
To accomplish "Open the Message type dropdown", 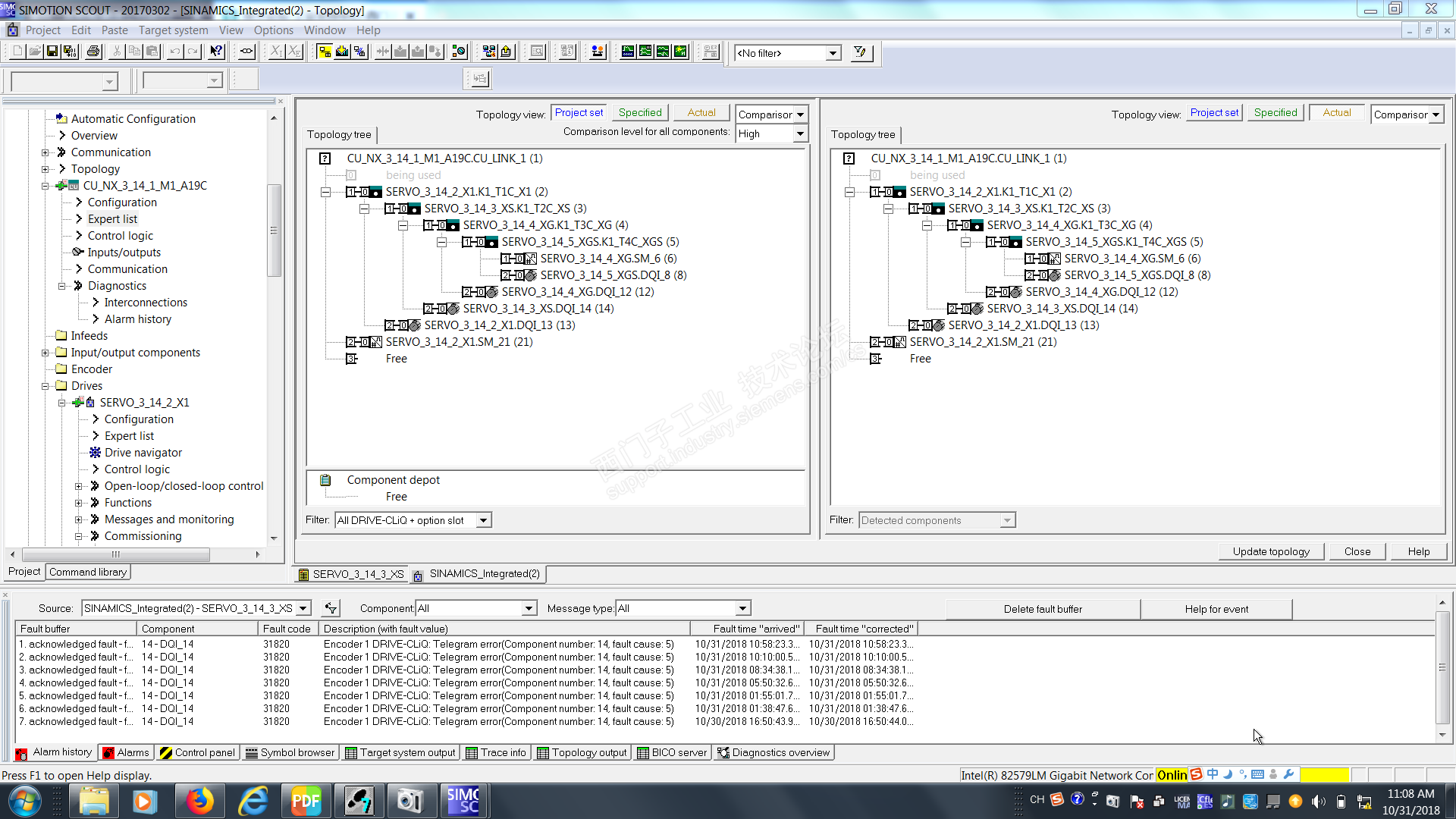I will click(x=742, y=608).
